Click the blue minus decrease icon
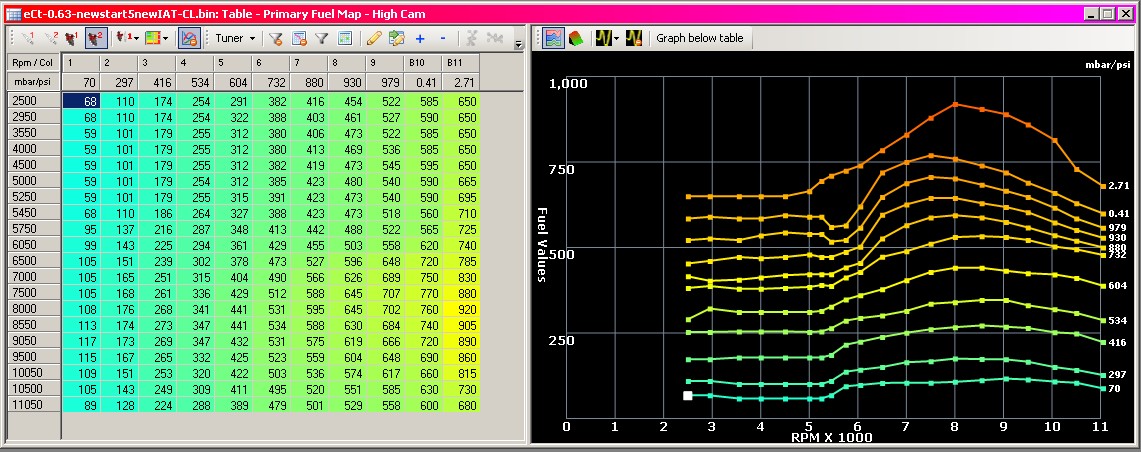This screenshot has height=452, width=1141. click(443, 39)
